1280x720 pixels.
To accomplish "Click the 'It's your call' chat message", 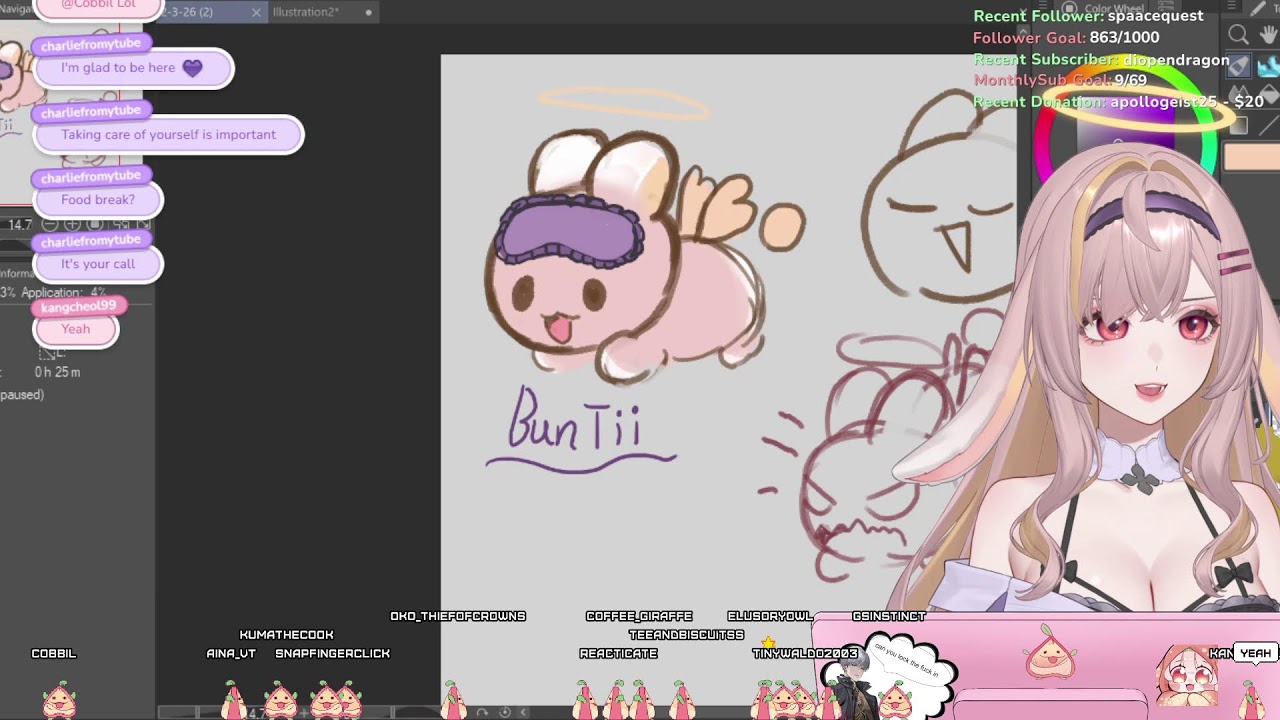I will coord(98,264).
